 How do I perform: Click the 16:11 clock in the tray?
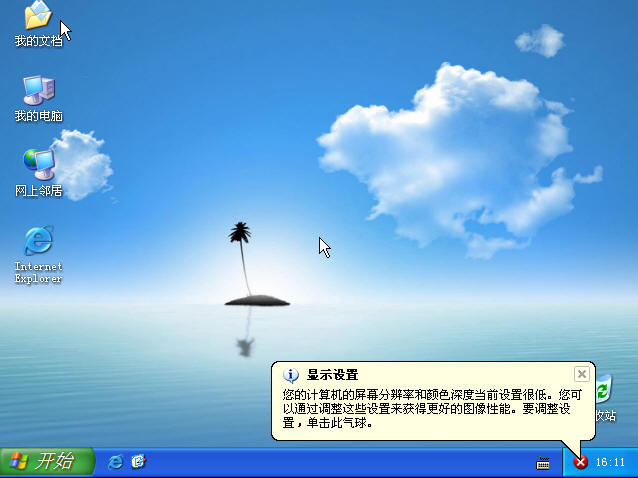(610, 463)
